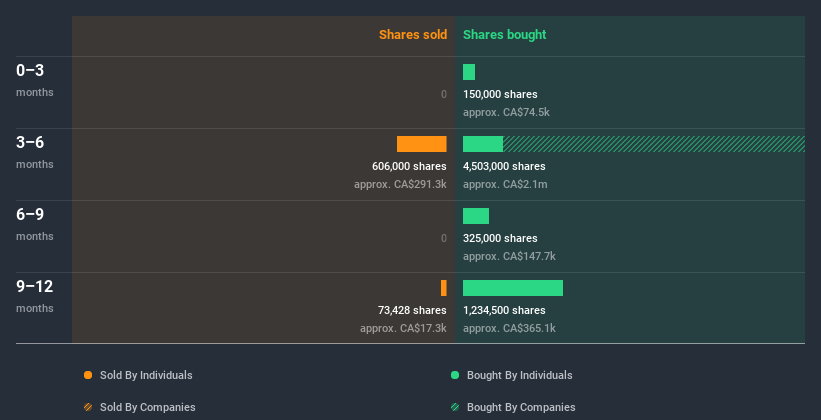Click the zero sold value in 6–9 row

point(444,238)
